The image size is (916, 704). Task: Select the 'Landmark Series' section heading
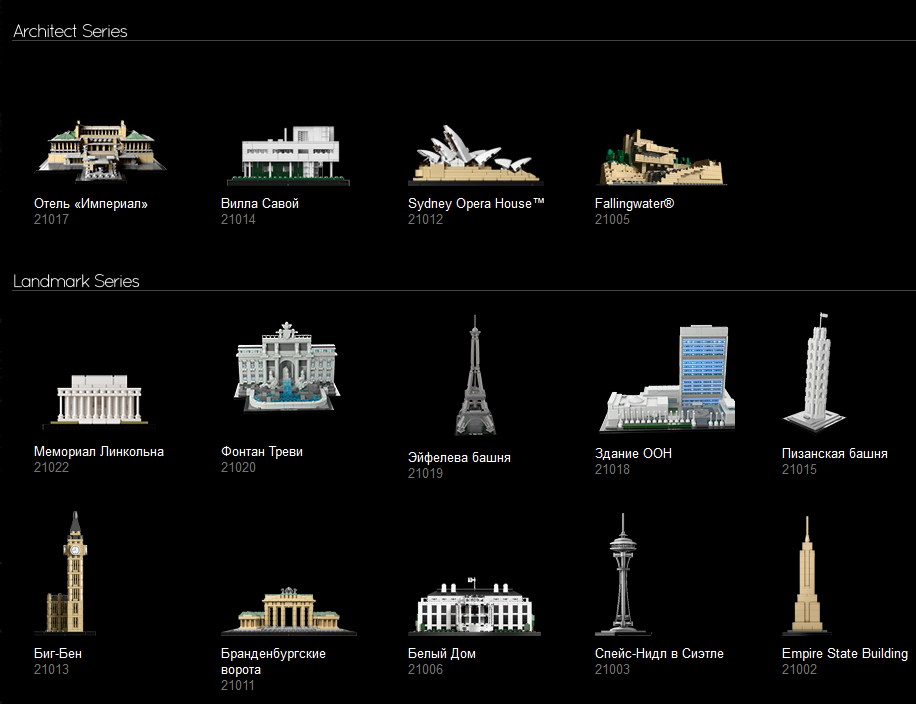76,281
